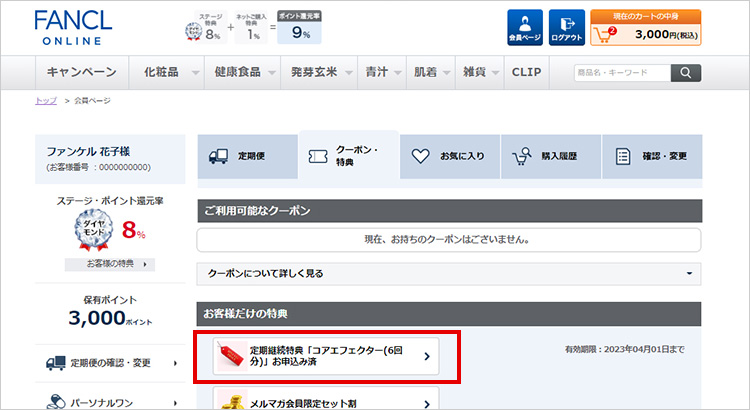Viewport: 750px width, 410px height.
Task: Click the 保有ポイント 3,000 value
Action: point(110,318)
